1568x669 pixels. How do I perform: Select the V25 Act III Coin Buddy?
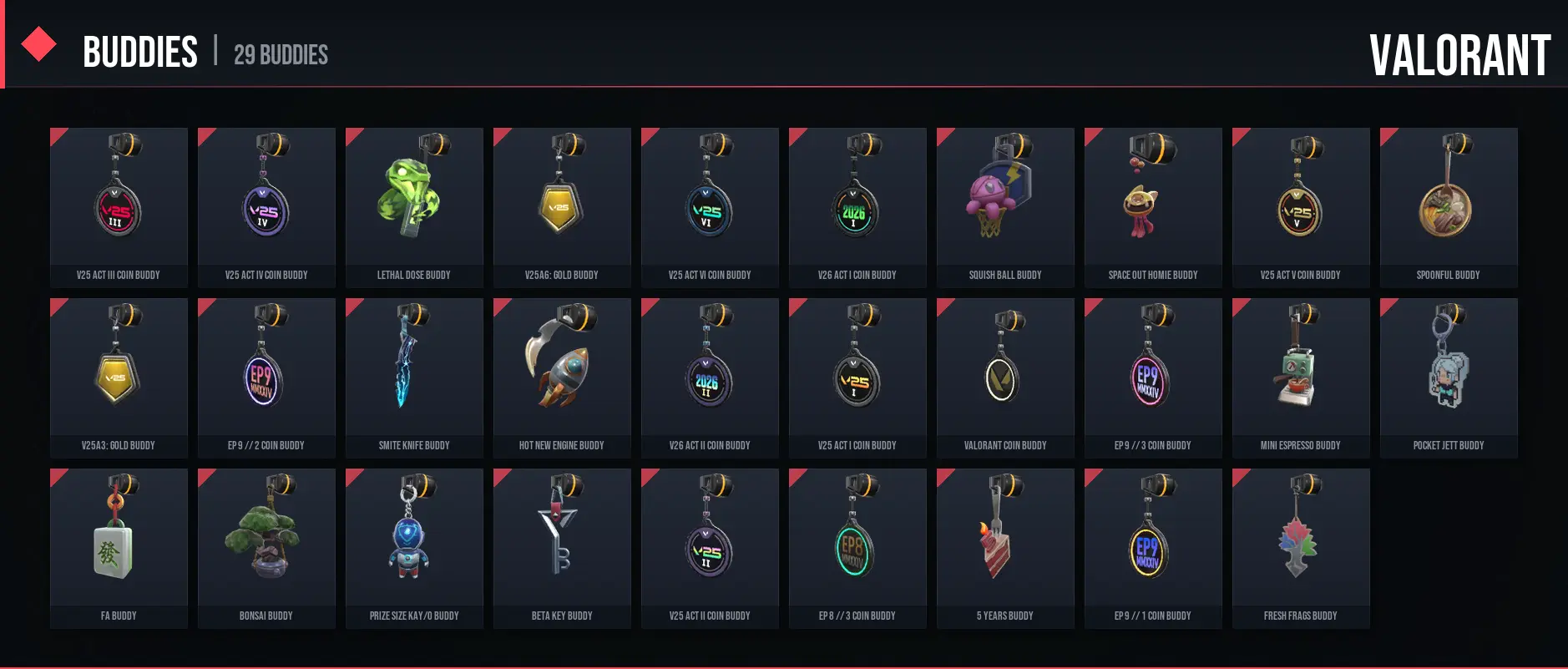point(118,207)
